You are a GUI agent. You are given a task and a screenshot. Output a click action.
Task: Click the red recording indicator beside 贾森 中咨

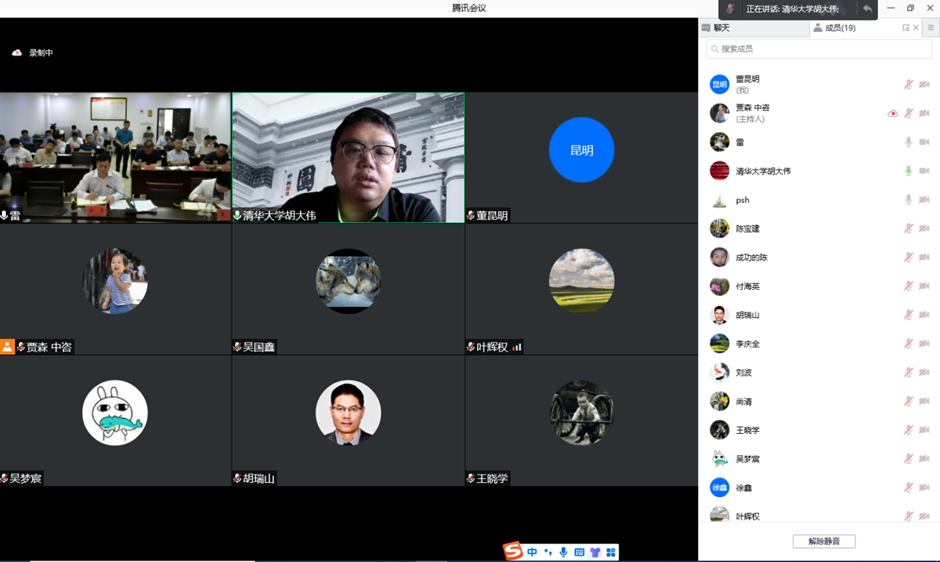click(x=893, y=114)
